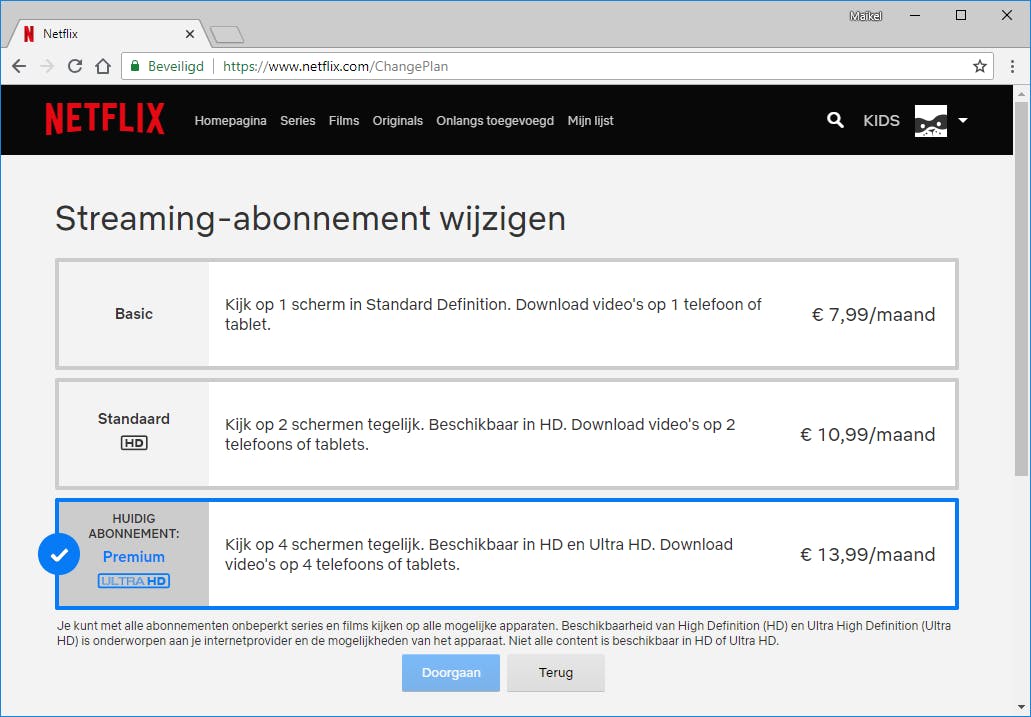Viewport: 1031px width, 717px height.
Task: Click the page vertical scrollbar thumb
Action: 1021,288
